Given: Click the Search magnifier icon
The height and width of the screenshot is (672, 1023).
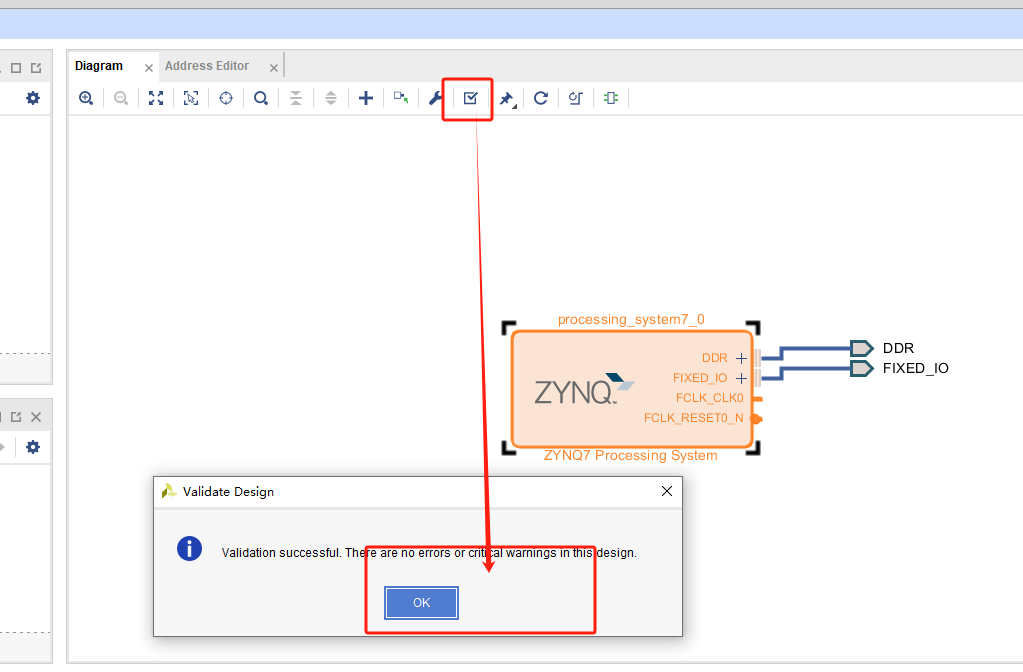Looking at the screenshot, I should pyautogui.click(x=261, y=98).
